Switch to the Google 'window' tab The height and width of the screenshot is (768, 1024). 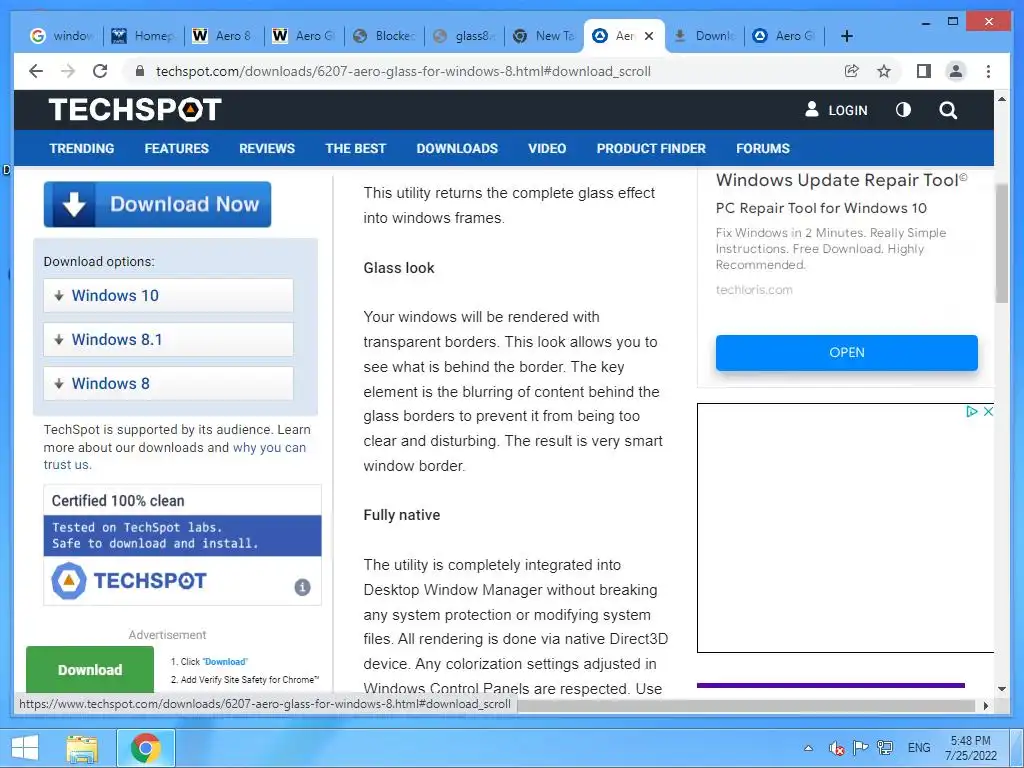[62, 36]
